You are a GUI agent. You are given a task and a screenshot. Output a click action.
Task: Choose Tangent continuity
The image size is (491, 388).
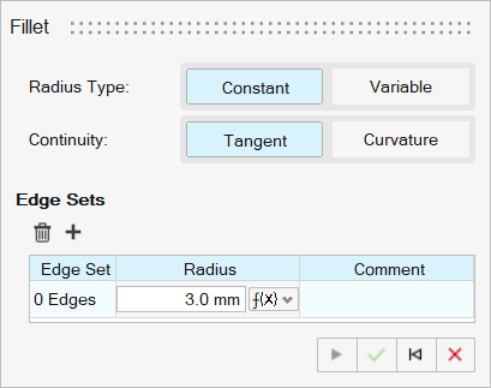point(254,139)
